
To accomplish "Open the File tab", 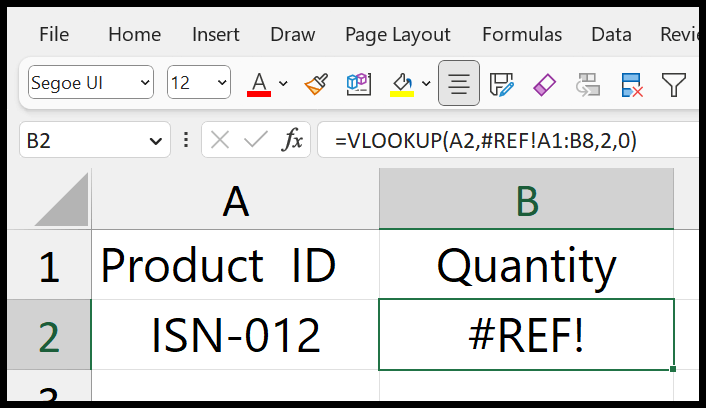I will (54, 35).
